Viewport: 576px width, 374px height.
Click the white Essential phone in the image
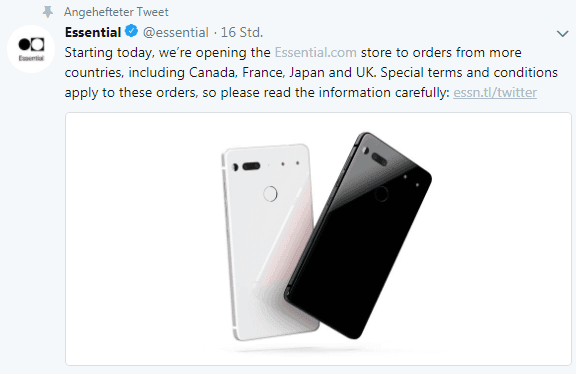tap(268, 241)
